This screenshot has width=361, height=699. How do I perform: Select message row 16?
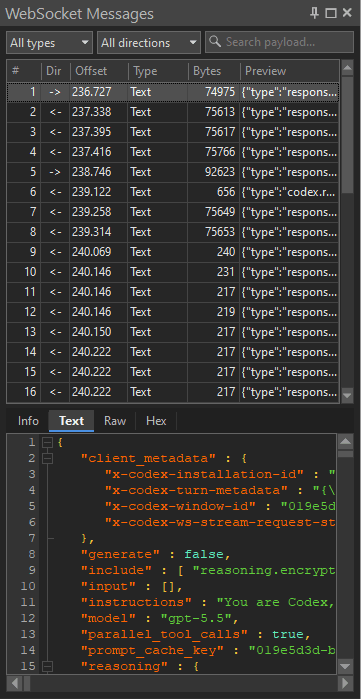(x=173, y=392)
